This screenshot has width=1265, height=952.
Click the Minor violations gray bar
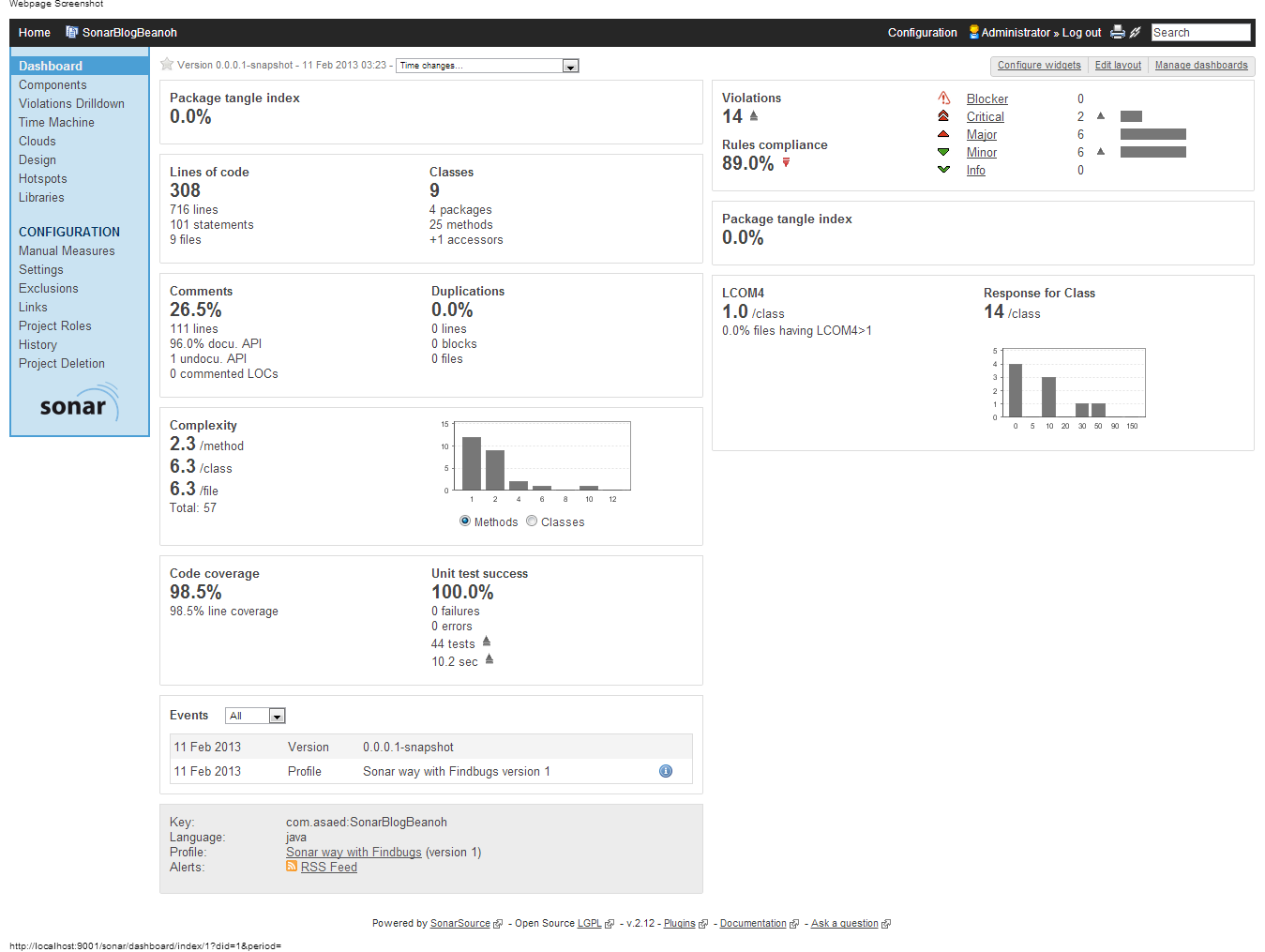click(x=1153, y=152)
